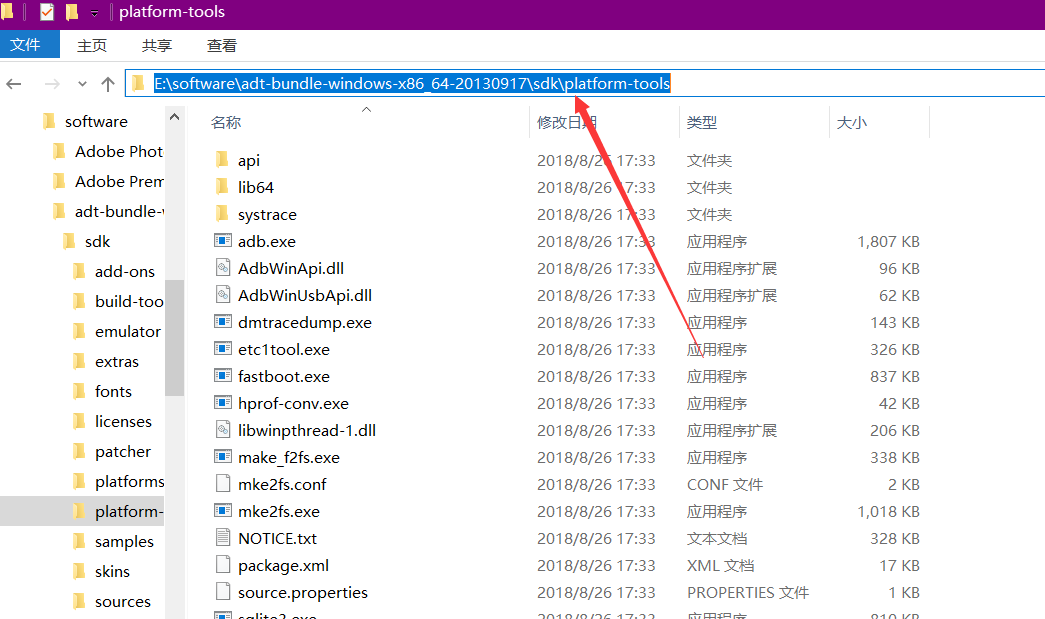Image resolution: width=1045 pixels, height=619 pixels.
Task: Select licenses folder in navigation tree
Action: pyautogui.click(x=123, y=421)
